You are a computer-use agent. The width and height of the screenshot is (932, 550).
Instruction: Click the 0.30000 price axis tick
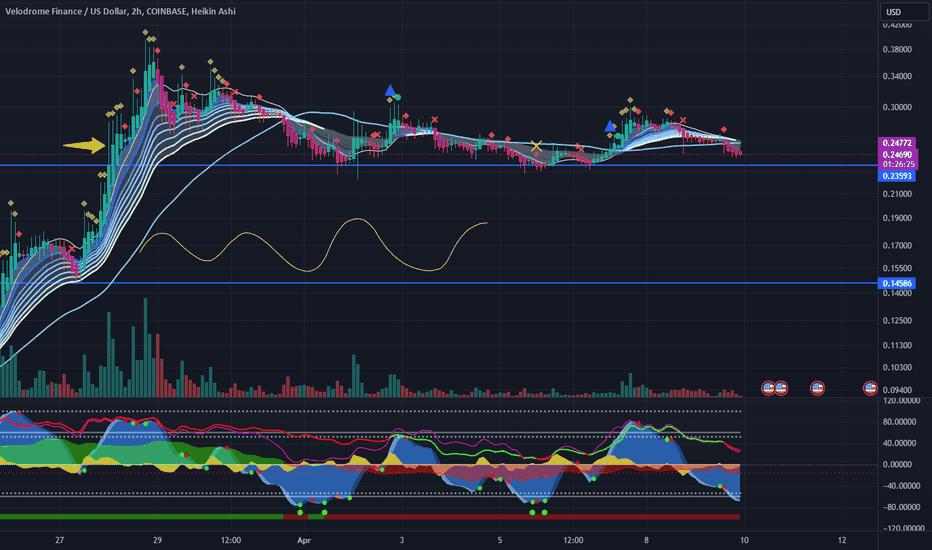[897, 108]
